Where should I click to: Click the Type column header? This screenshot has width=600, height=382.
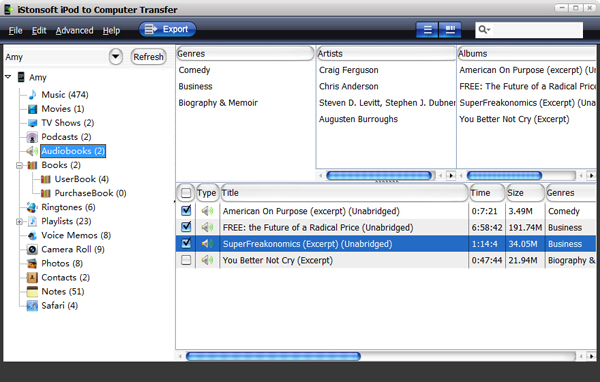click(207, 193)
